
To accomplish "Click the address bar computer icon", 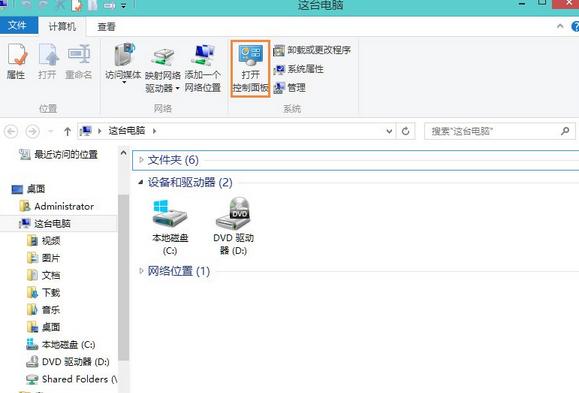I will tap(86, 131).
